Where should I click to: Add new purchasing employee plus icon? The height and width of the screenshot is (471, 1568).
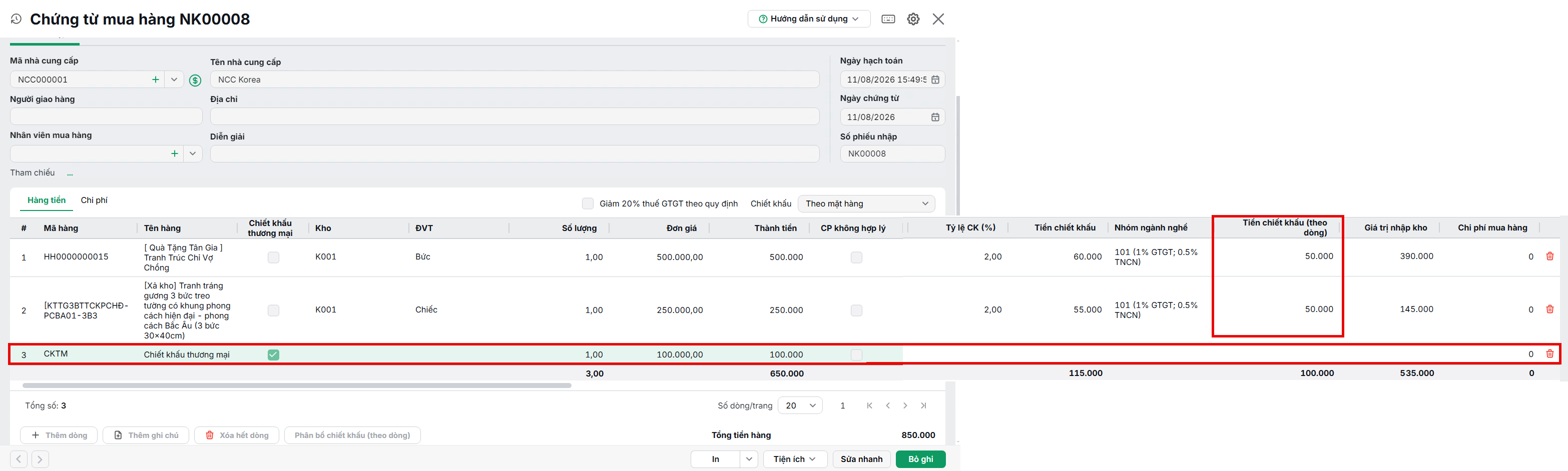coord(175,154)
